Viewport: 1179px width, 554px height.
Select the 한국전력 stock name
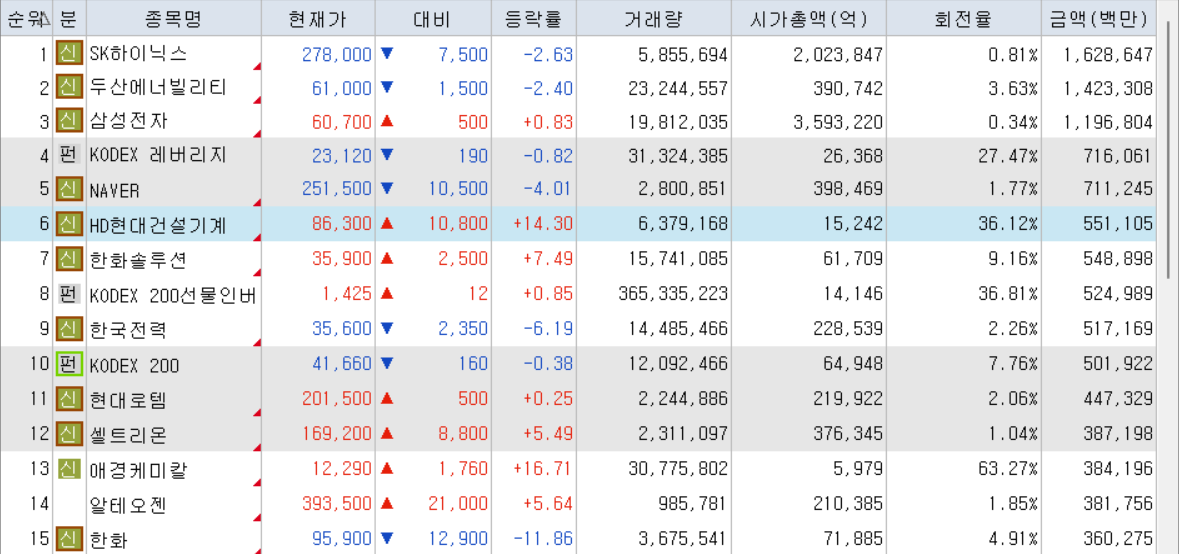pyautogui.click(x=129, y=328)
